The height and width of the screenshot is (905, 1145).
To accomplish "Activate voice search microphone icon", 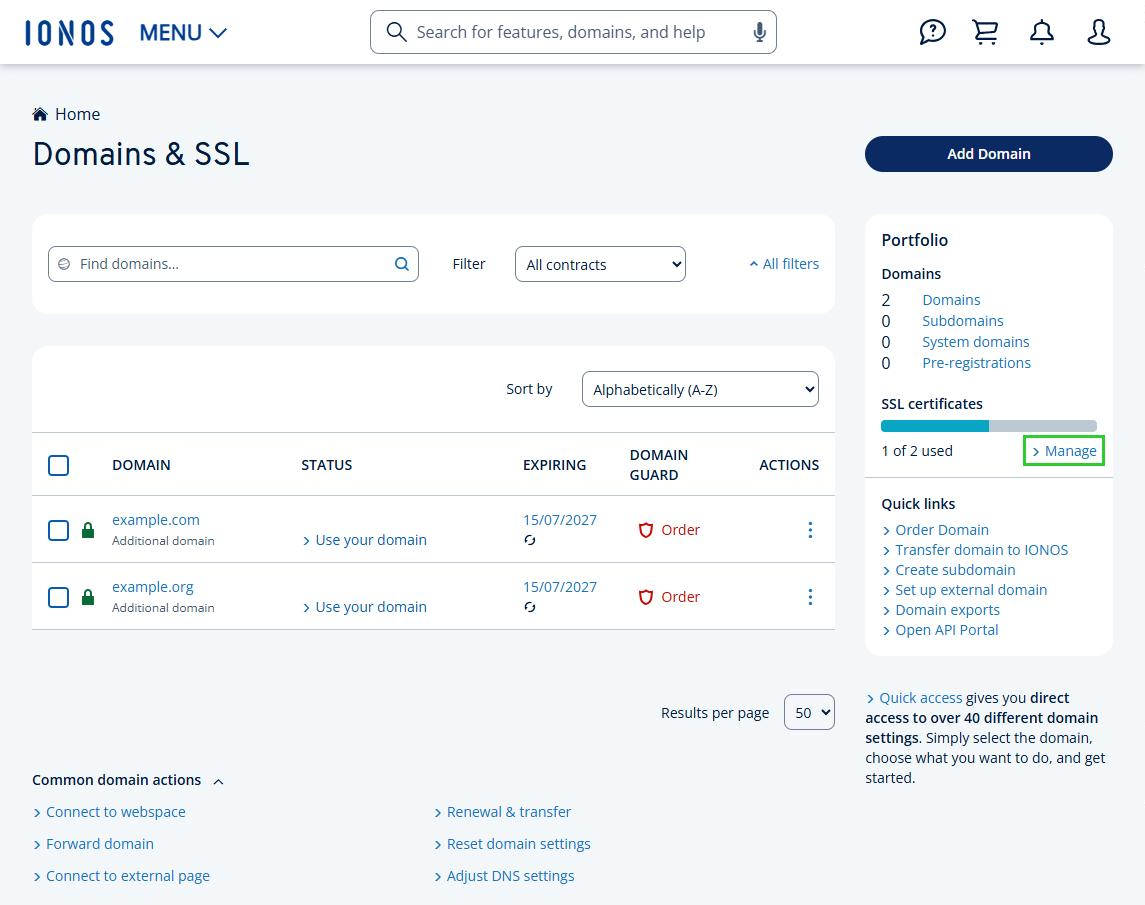I will pyautogui.click(x=759, y=32).
